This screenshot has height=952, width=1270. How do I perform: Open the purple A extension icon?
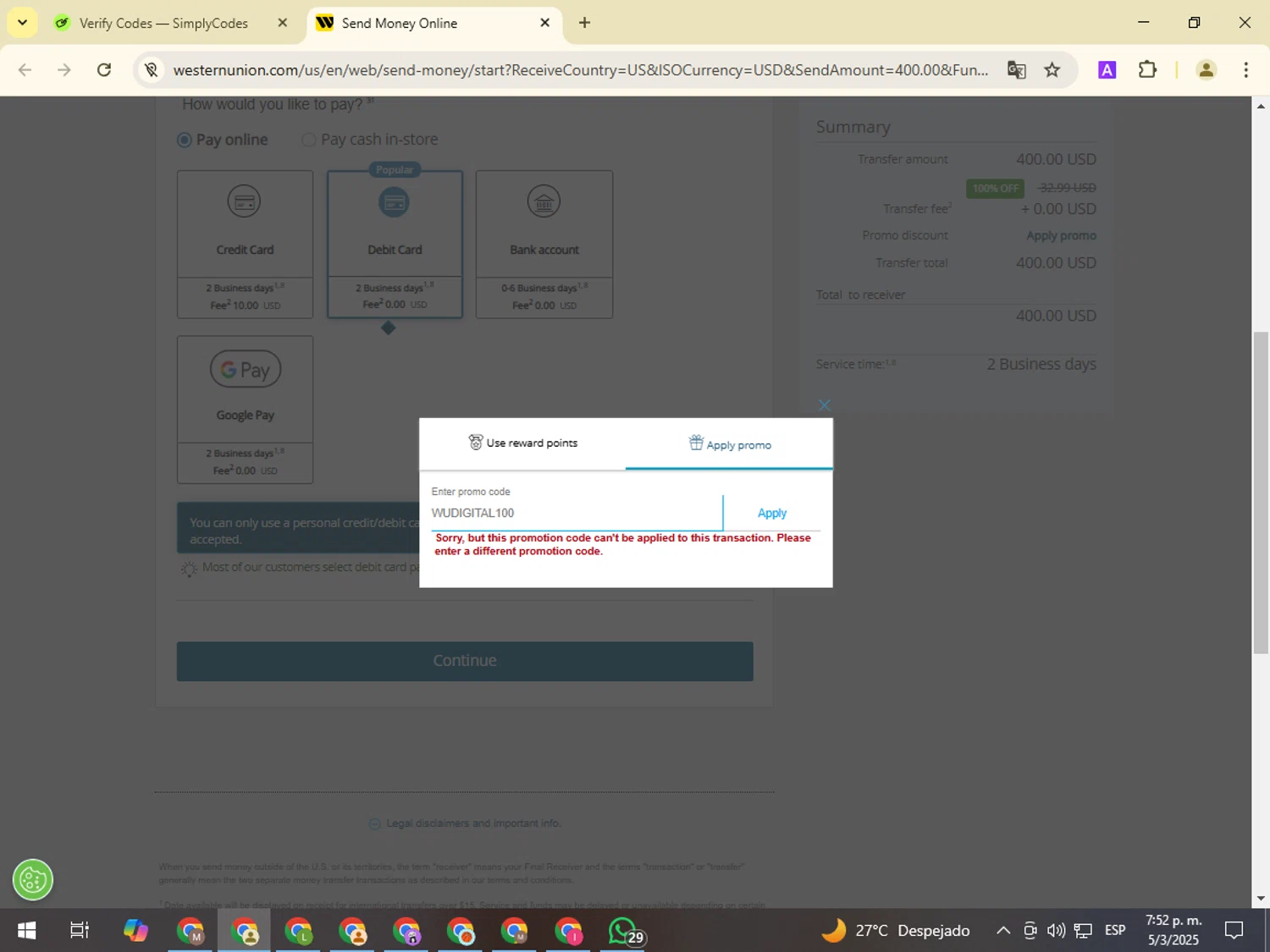pos(1107,70)
